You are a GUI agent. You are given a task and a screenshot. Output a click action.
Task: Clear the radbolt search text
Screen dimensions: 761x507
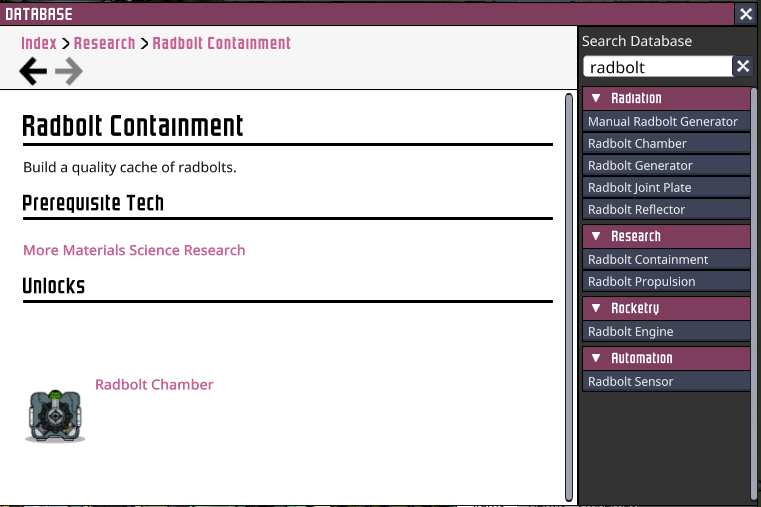[x=743, y=66]
